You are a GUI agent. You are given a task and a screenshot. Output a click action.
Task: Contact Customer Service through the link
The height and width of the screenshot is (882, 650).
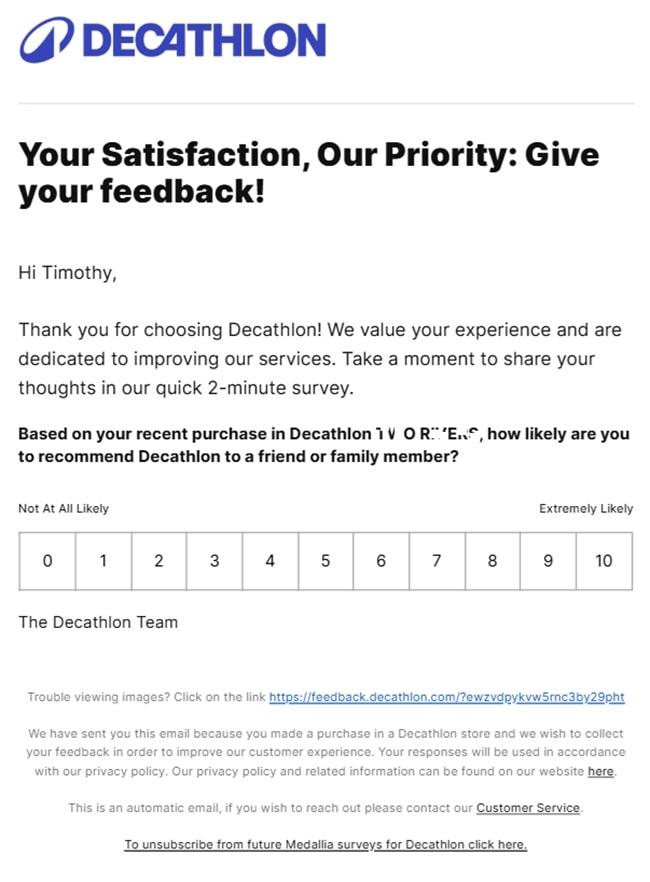(528, 808)
